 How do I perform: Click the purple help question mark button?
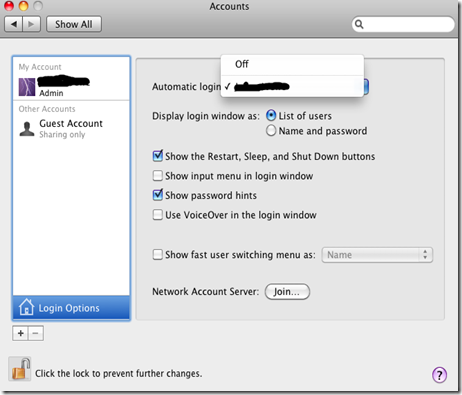[439, 375]
